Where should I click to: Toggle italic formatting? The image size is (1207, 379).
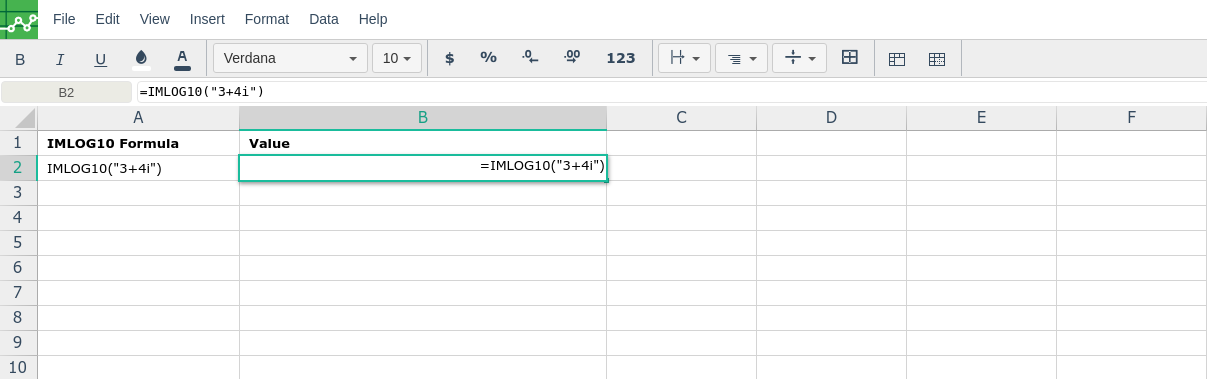coord(60,59)
